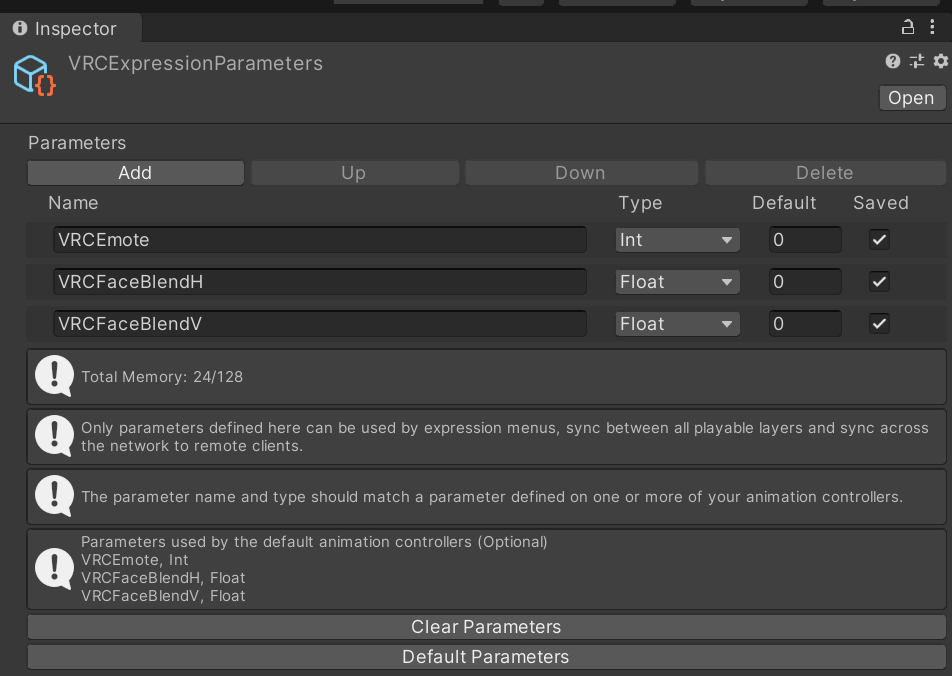
Task: Click the 'Default' column header
Action: click(784, 203)
